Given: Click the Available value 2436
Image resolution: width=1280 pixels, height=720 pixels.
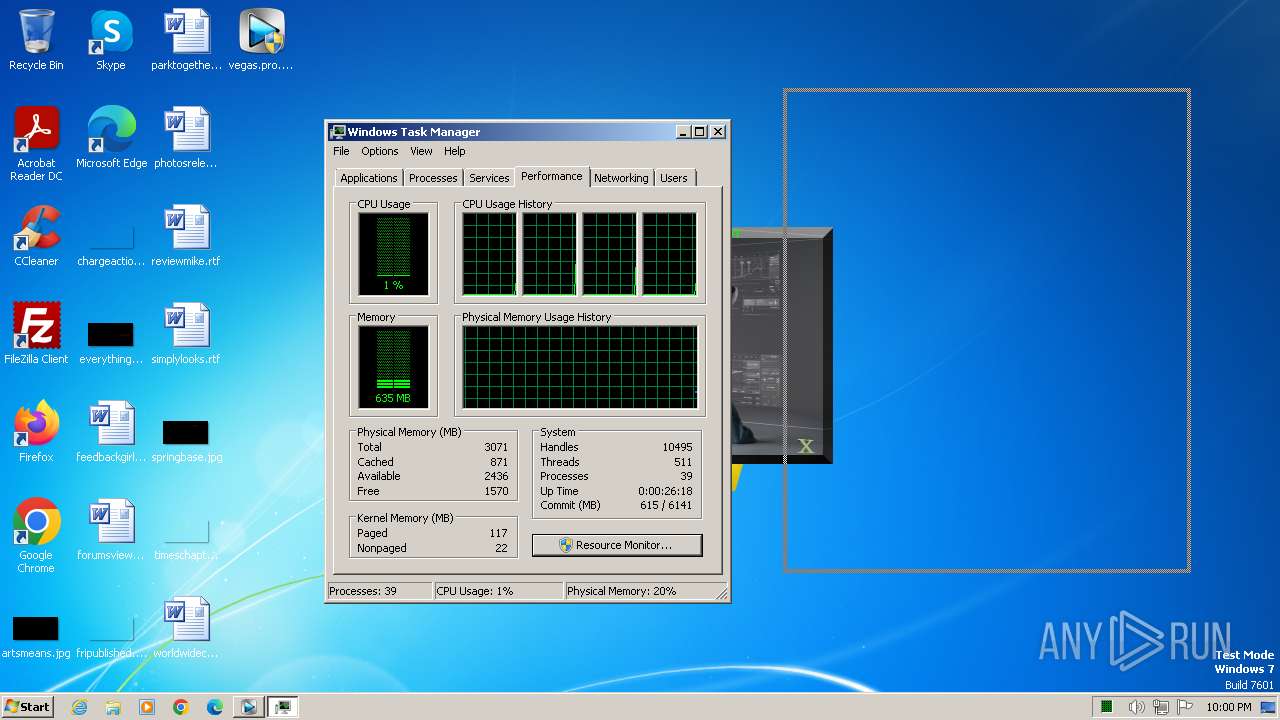Looking at the screenshot, I should tap(496, 476).
